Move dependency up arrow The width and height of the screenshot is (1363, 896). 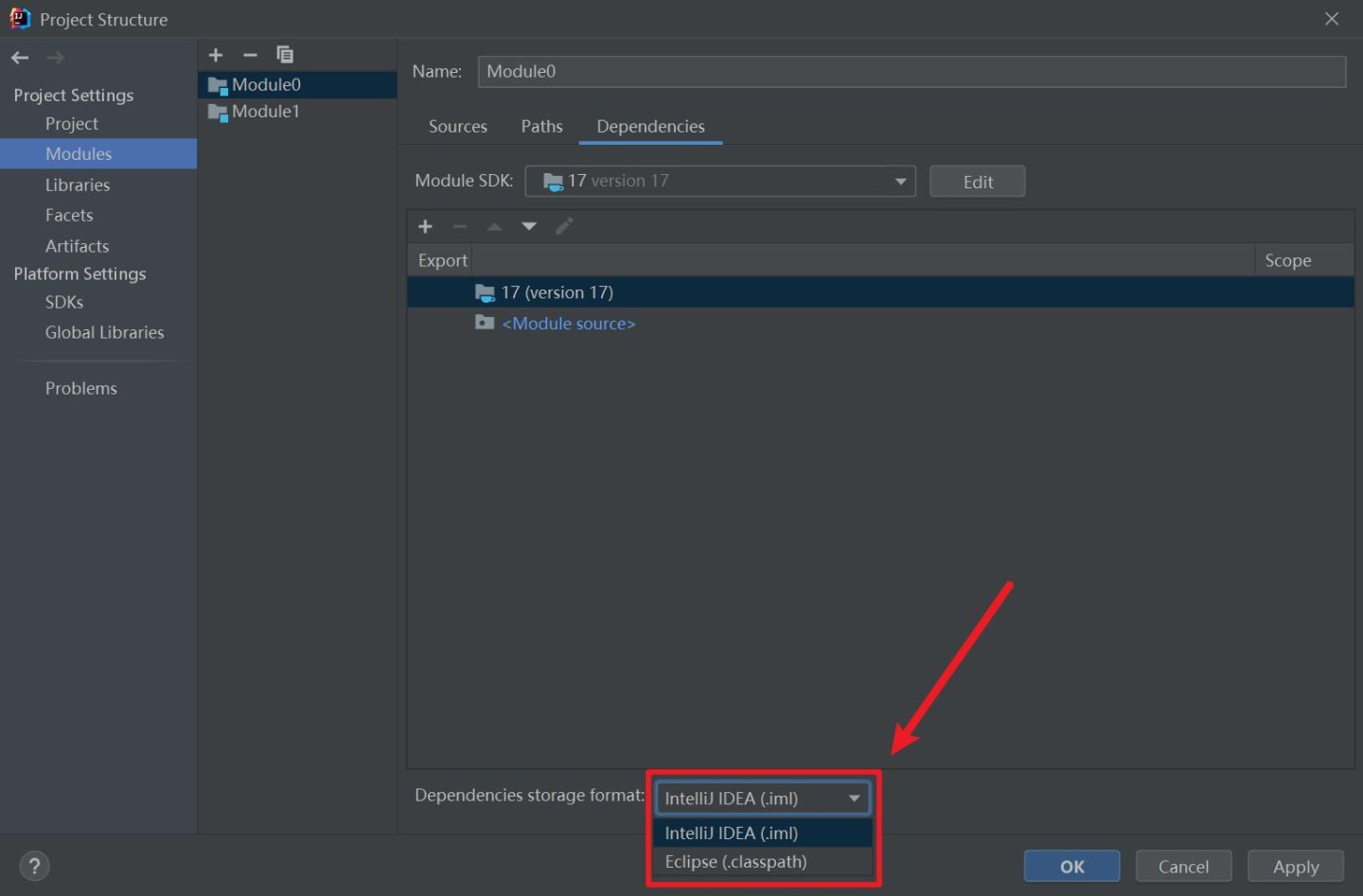click(494, 226)
